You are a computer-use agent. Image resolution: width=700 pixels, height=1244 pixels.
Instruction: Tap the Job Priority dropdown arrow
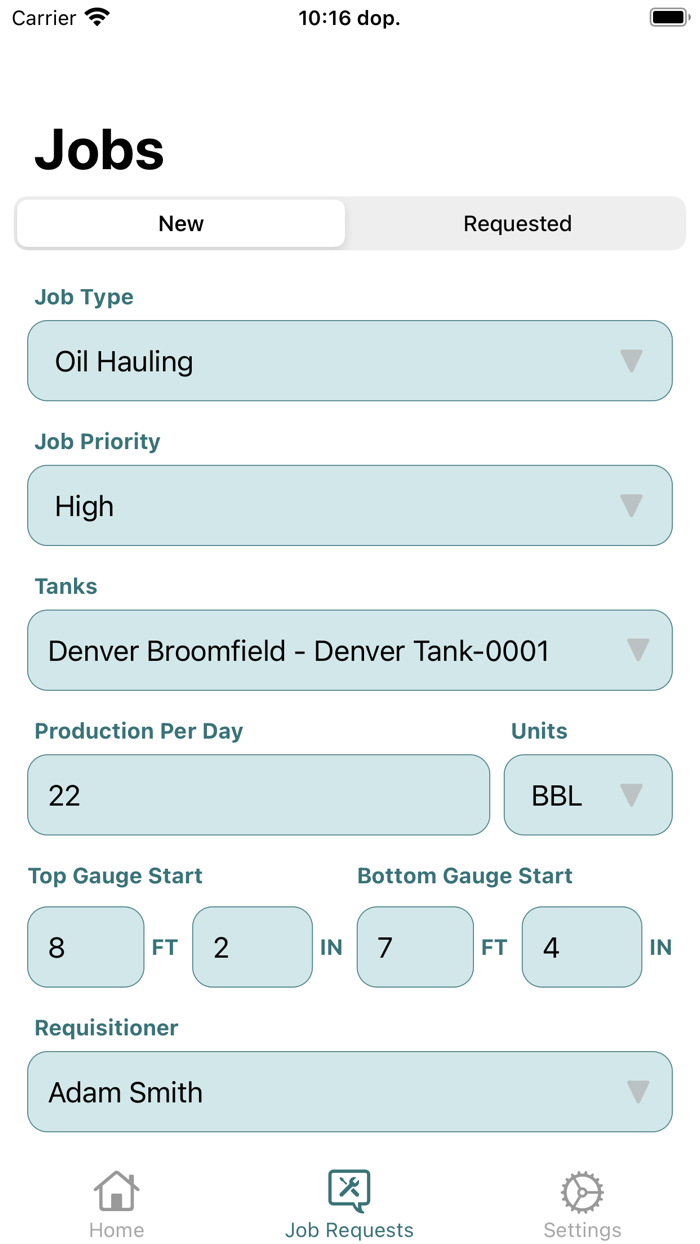pos(631,506)
